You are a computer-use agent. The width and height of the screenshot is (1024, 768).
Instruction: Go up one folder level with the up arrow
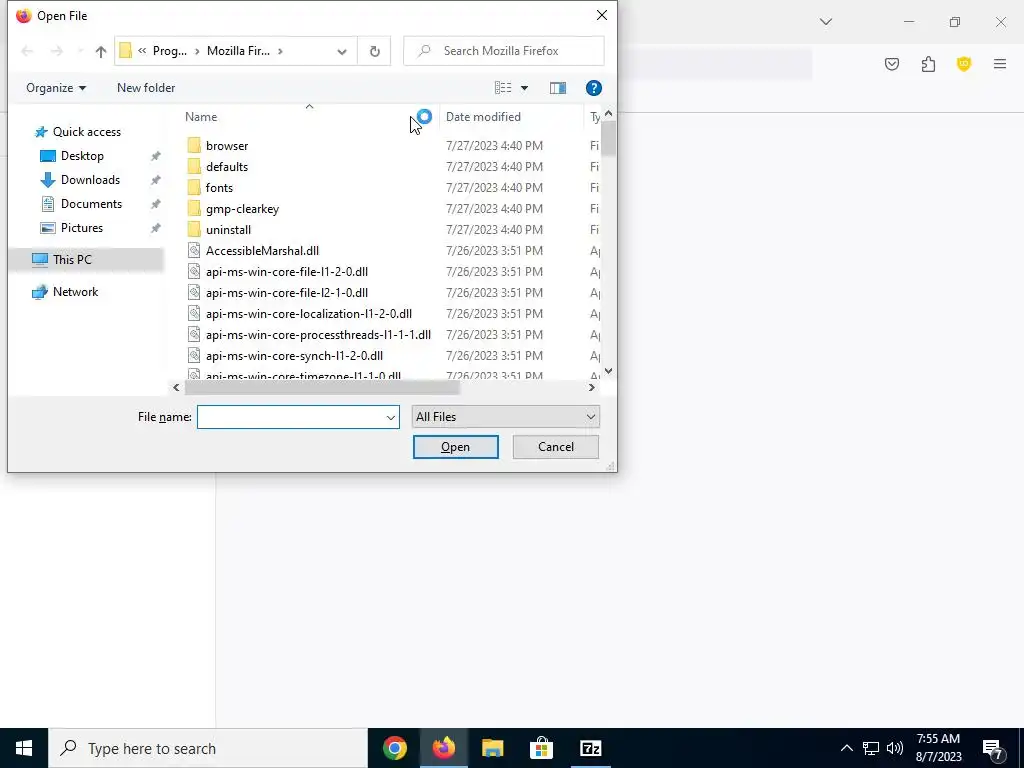(101, 52)
